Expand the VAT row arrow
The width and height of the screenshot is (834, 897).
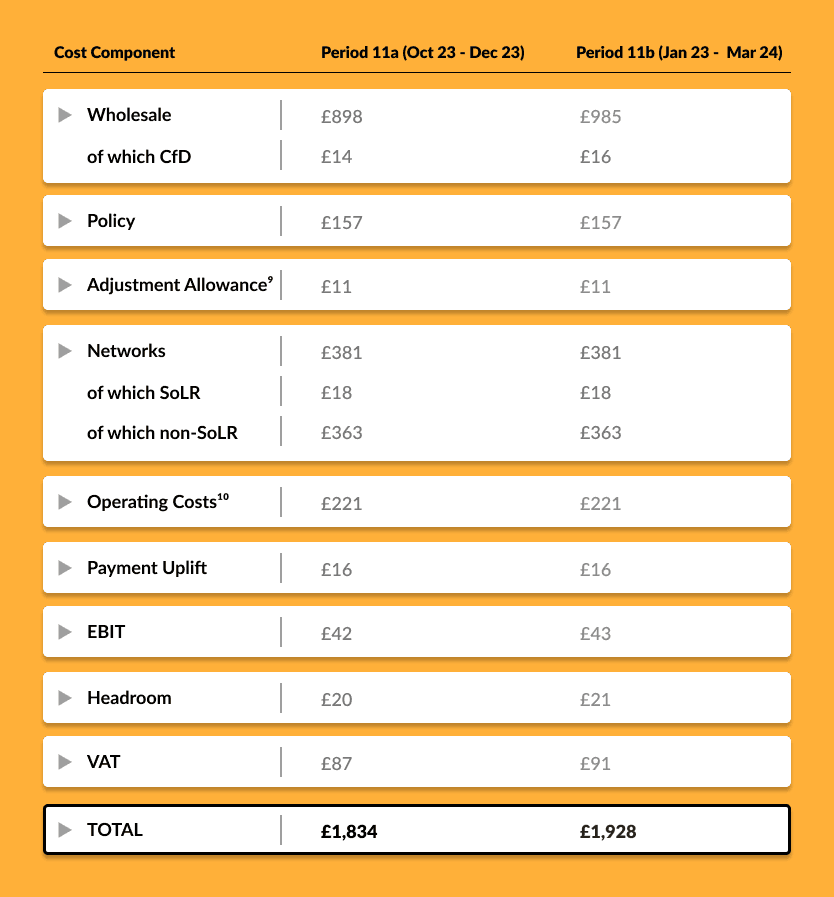65,761
